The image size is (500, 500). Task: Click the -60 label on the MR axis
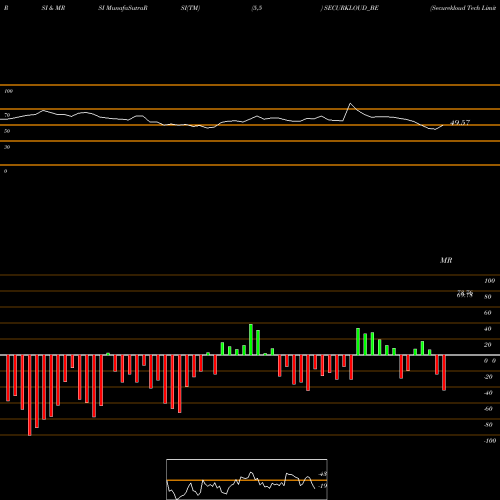[x=488, y=409]
